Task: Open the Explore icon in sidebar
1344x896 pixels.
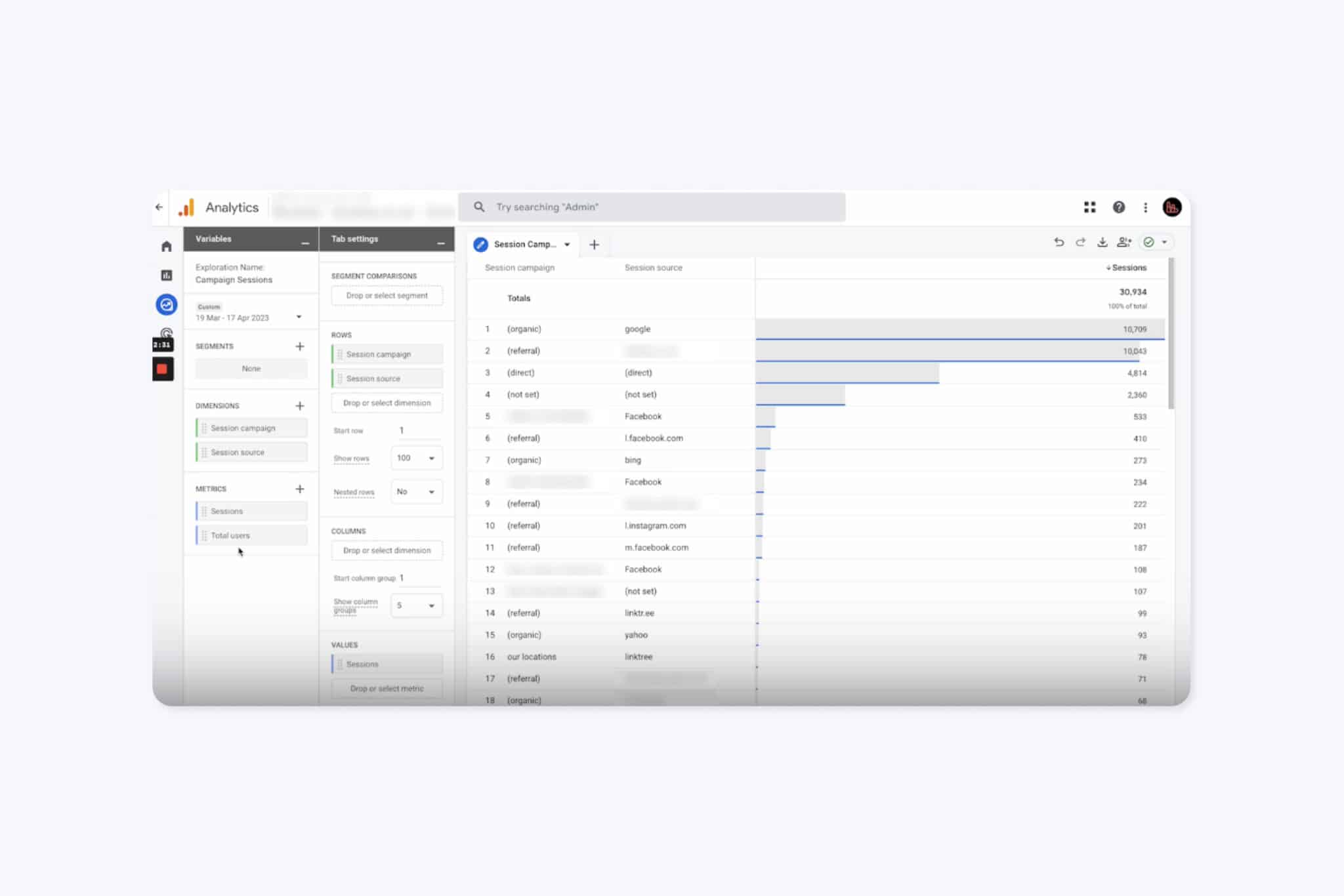Action: pyautogui.click(x=166, y=304)
